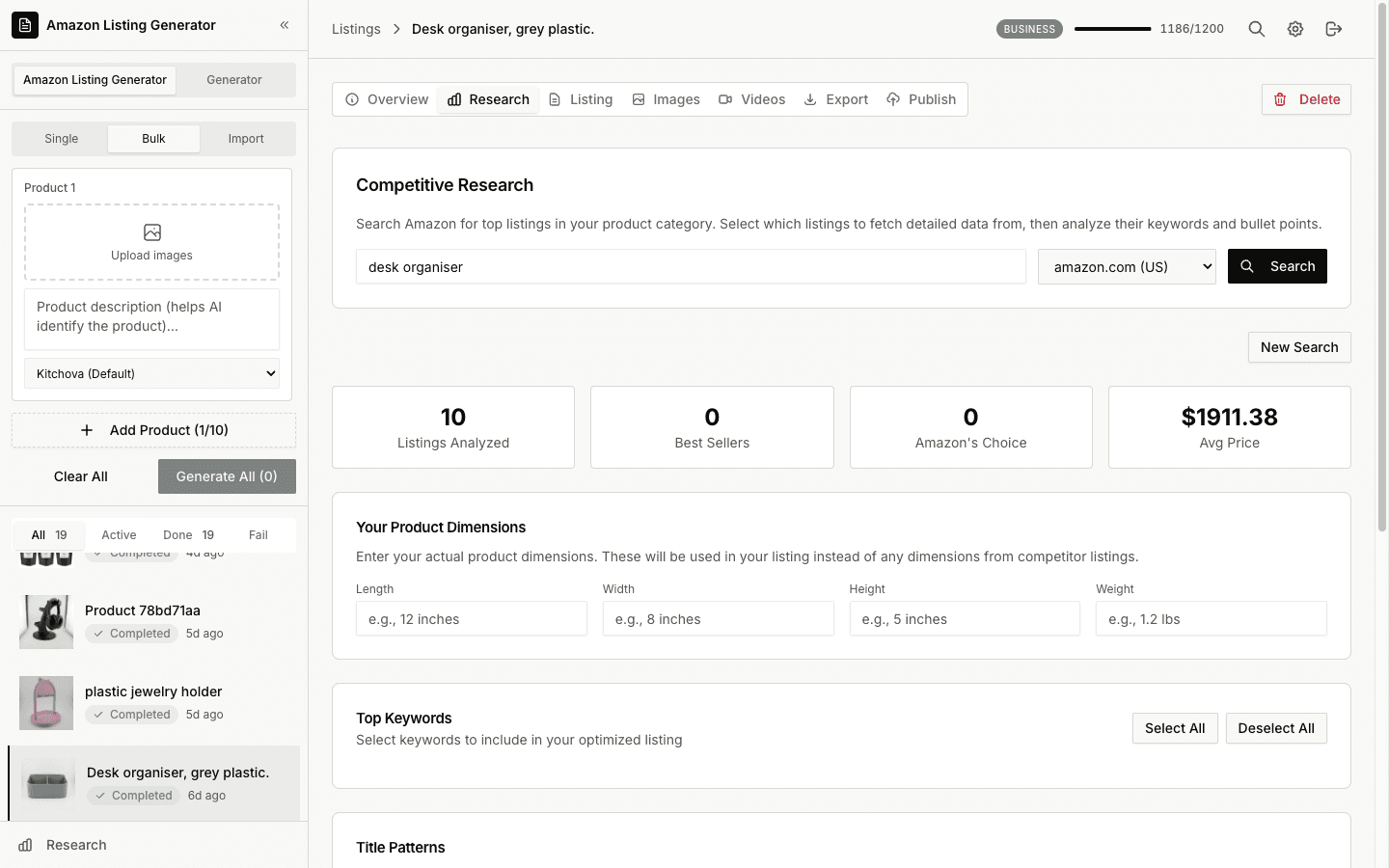This screenshot has width=1389, height=868.
Task: Open the amazon.com (US) marketplace dropdown
Action: pyautogui.click(x=1127, y=266)
